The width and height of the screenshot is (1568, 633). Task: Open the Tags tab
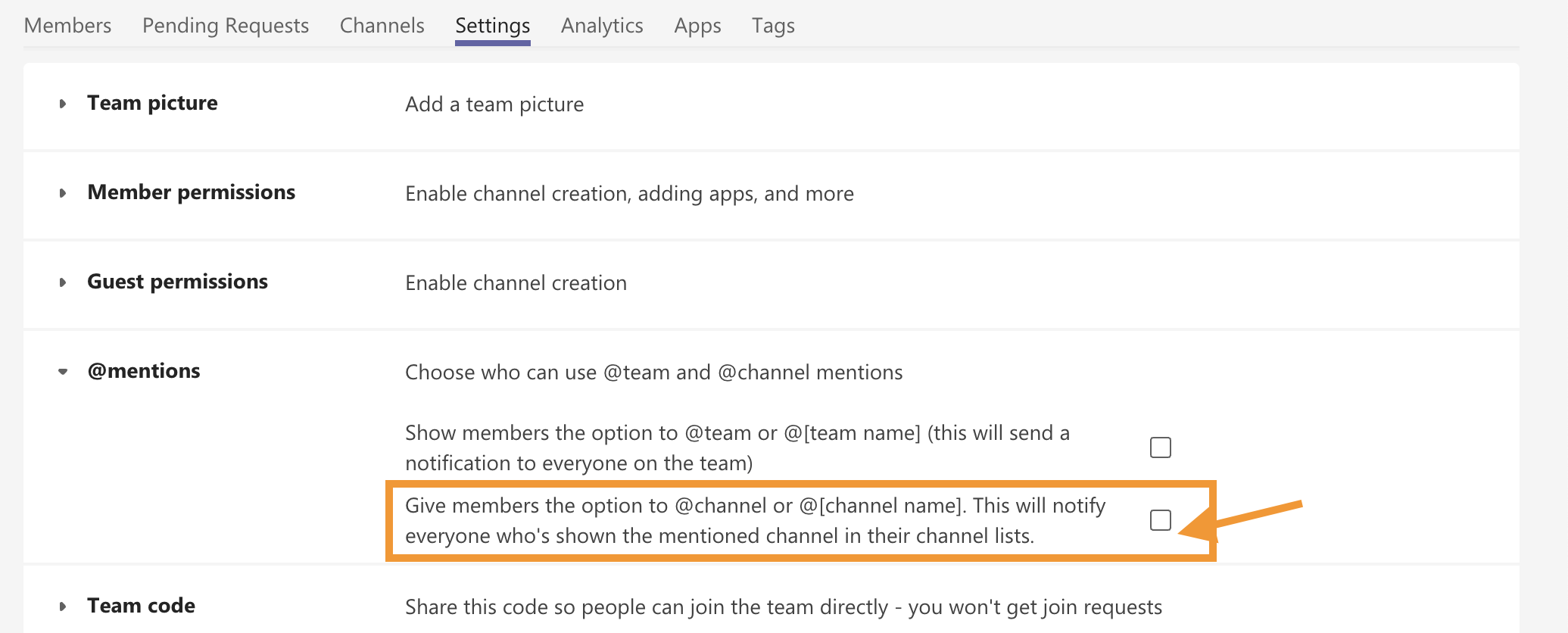pyautogui.click(x=773, y=26)
